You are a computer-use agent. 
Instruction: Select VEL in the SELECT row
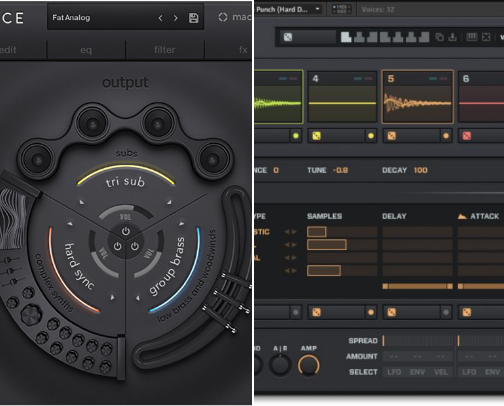tap(441, 372)
